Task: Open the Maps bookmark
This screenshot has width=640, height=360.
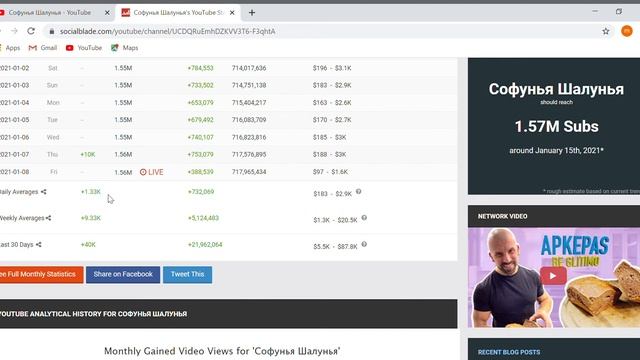Action: click(125, 48)
